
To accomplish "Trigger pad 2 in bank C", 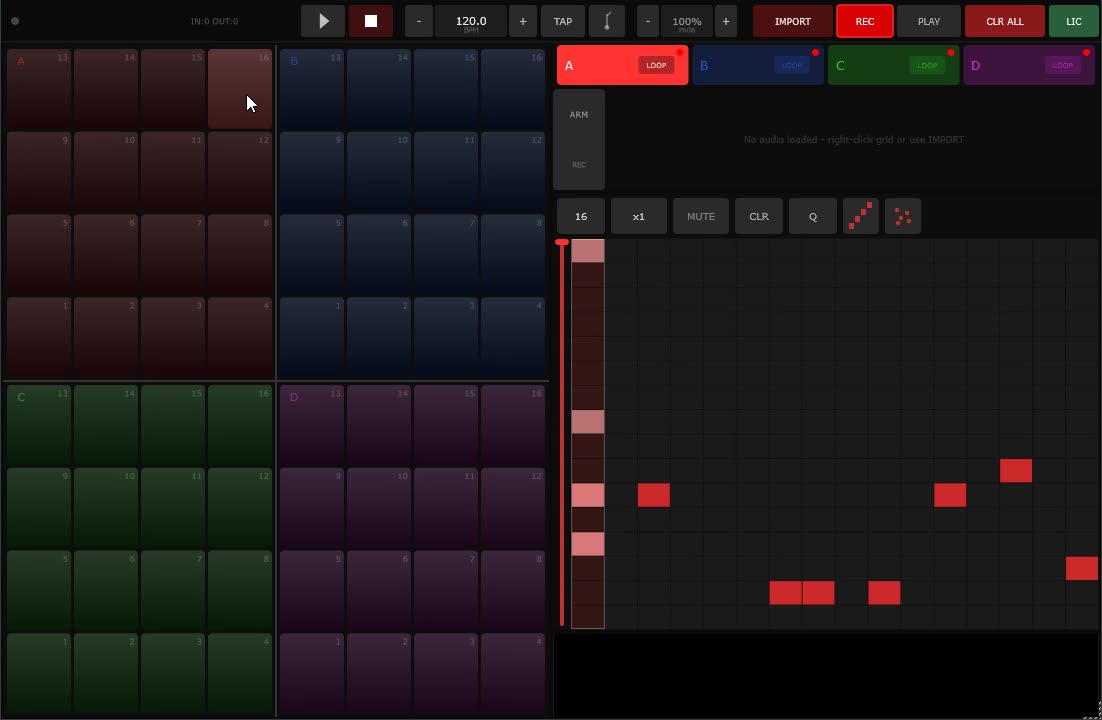I will (x=105, y=673).
